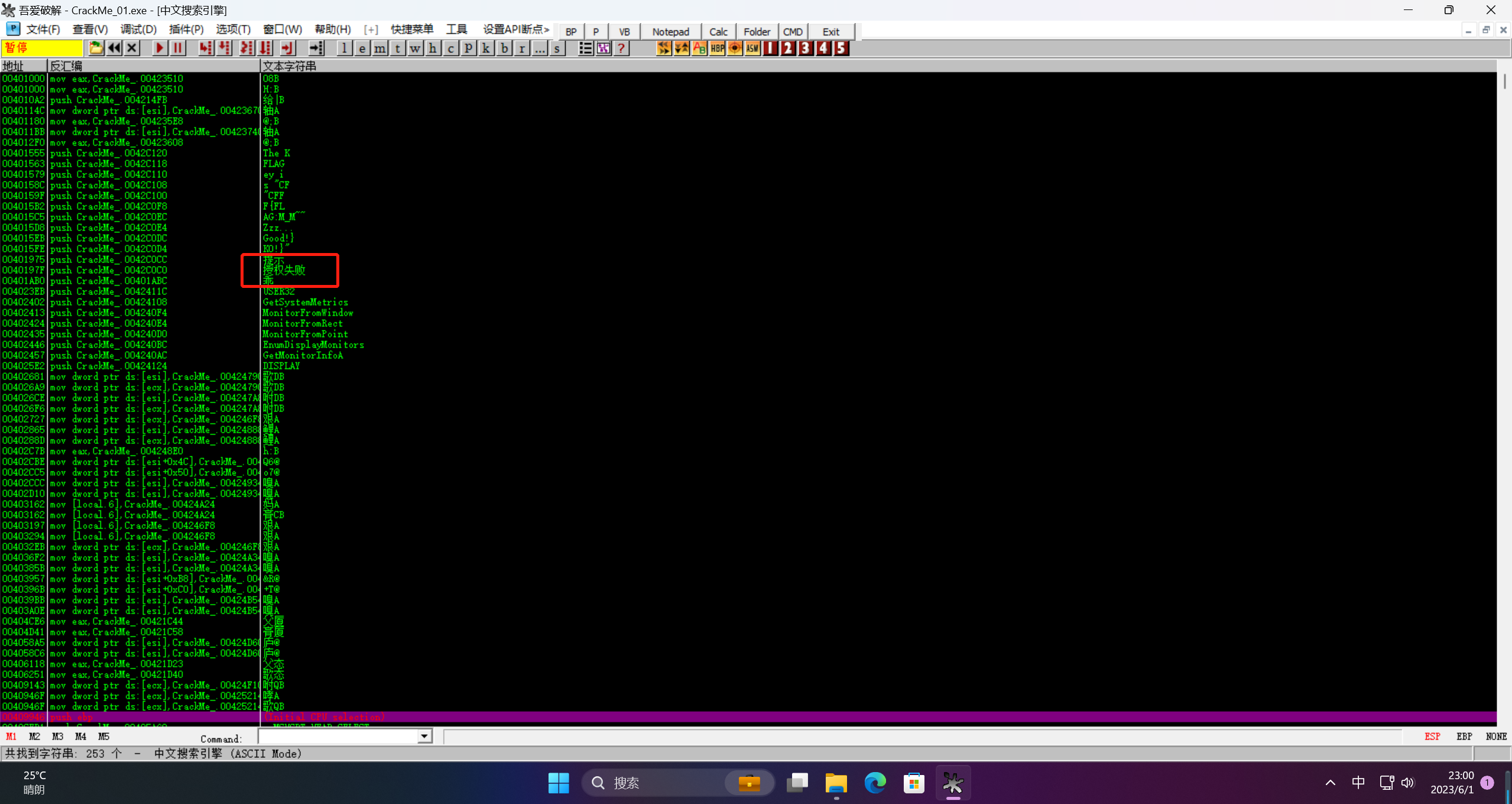Select the M2 memory tab
Viewport: 1512px width, 804px height.
34,737
